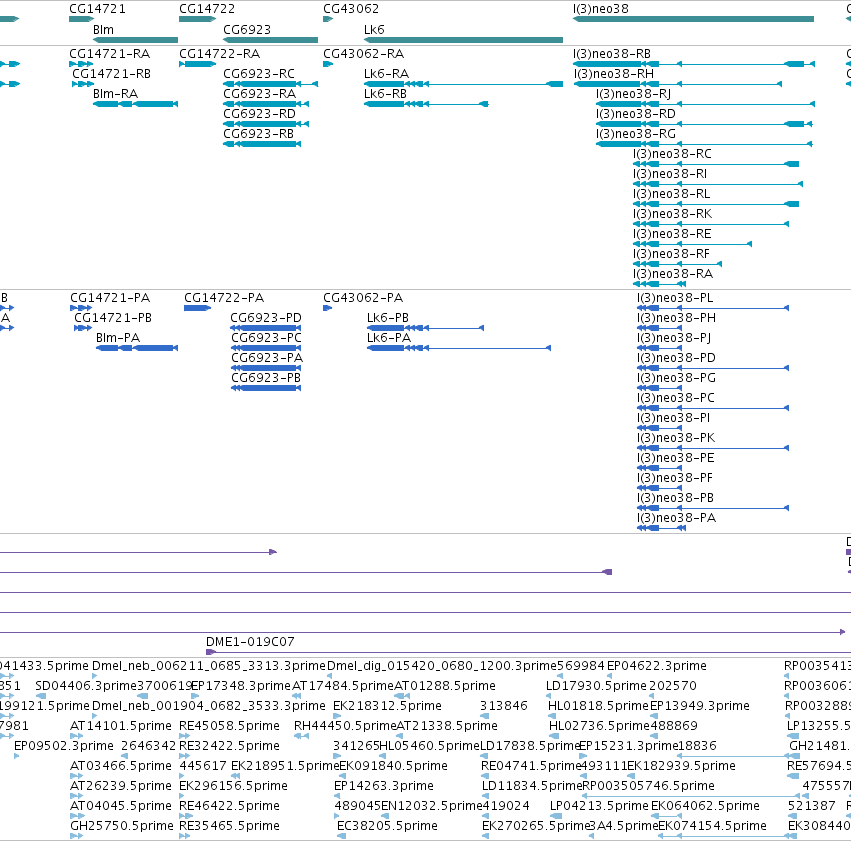Click EST EP14263.3prime
The image size is (851, 841).
384,786
